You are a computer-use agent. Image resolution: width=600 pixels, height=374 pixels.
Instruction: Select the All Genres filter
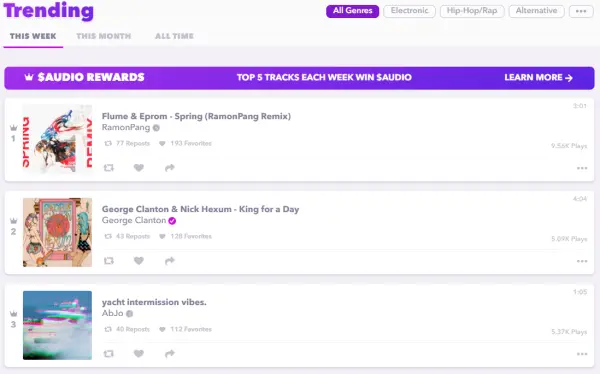click(352, 11)
